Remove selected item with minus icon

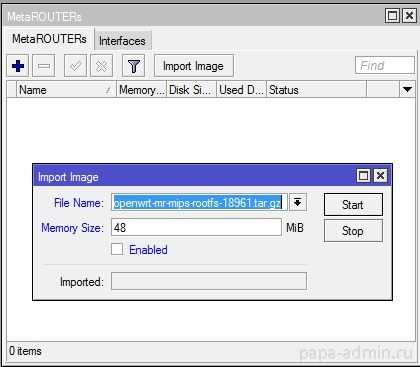44,66
